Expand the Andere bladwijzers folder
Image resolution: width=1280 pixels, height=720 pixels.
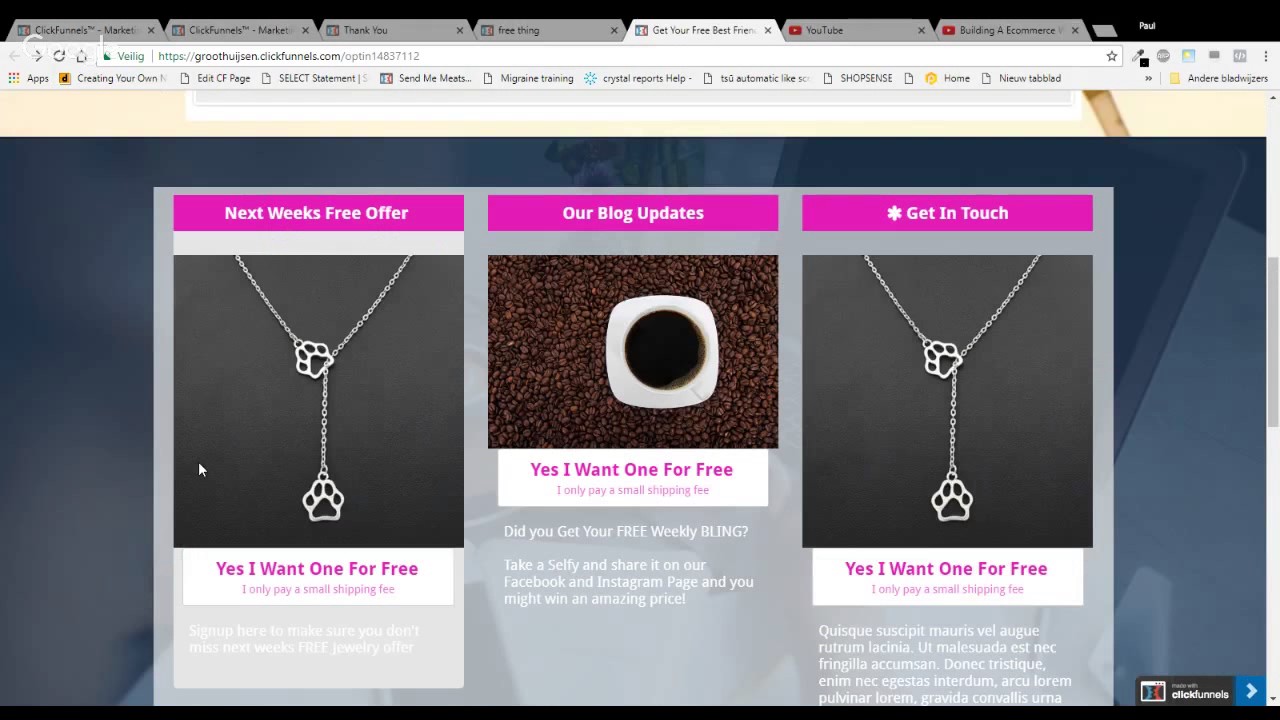(1218, 78)
